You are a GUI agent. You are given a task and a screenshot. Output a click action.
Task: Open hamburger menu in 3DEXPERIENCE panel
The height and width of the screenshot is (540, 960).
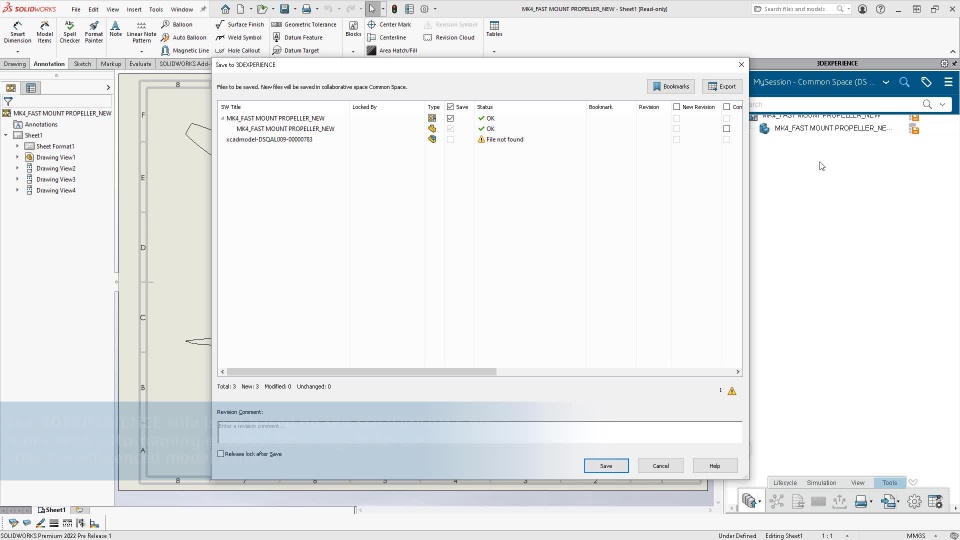point(948,82)
